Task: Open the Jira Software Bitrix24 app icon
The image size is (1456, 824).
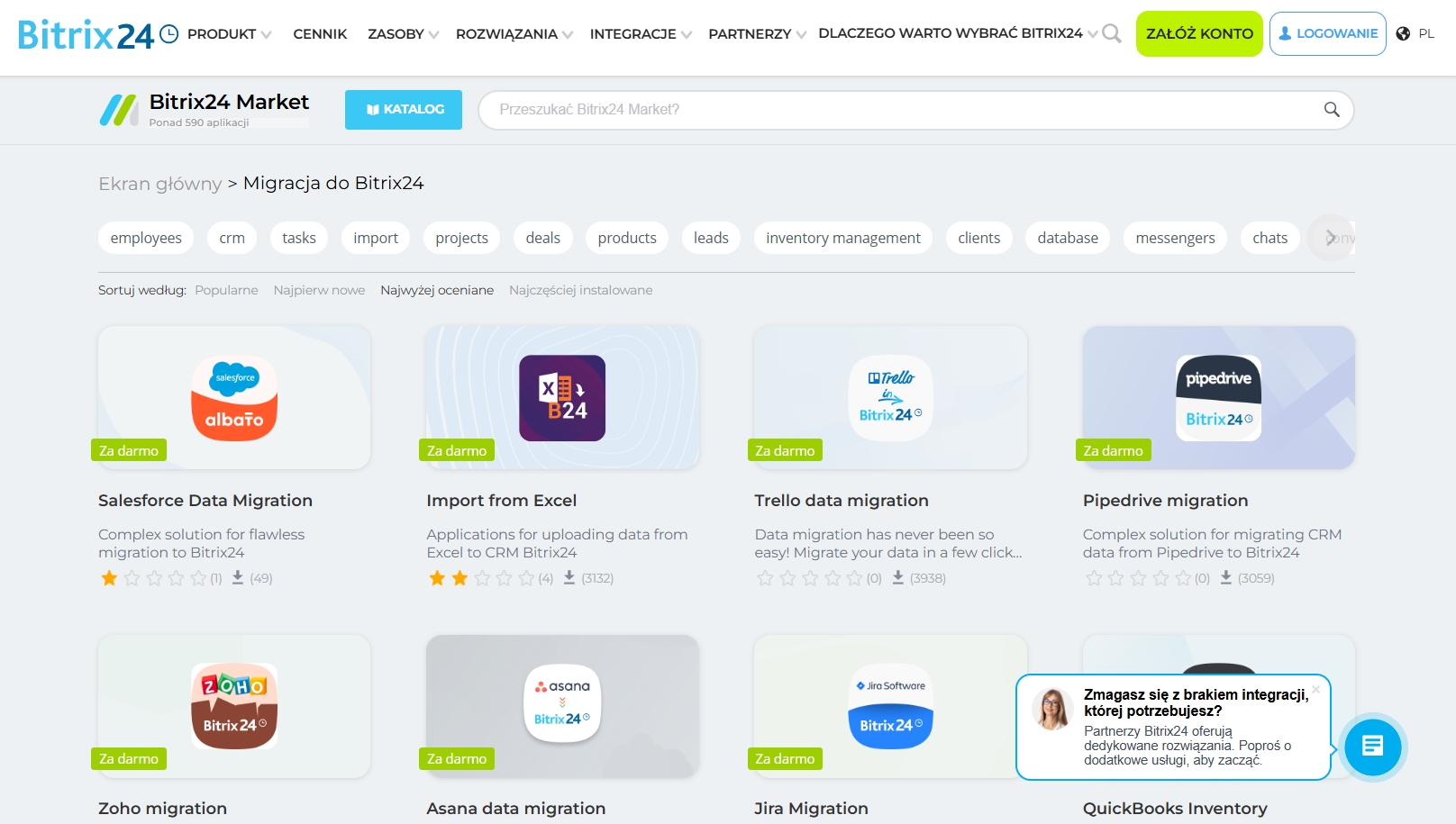Action: pos(890,706)
